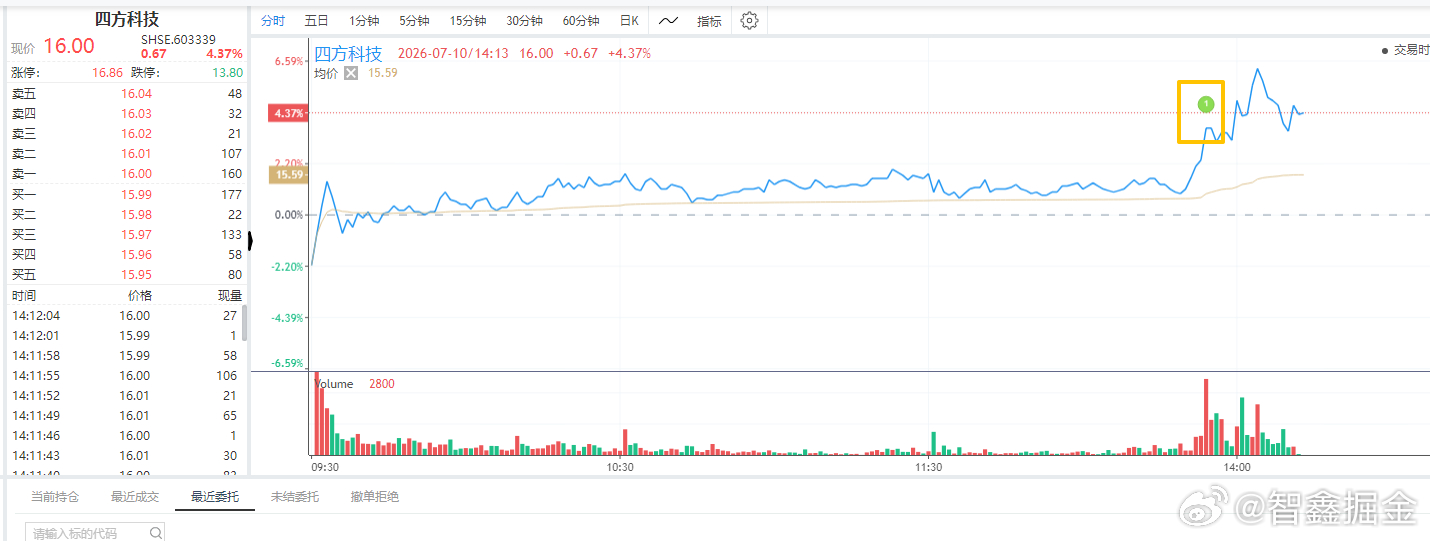This screenshot has width=1430, height=541.
Task: Click the 四方科技 chart title
Action: [348, 54]
